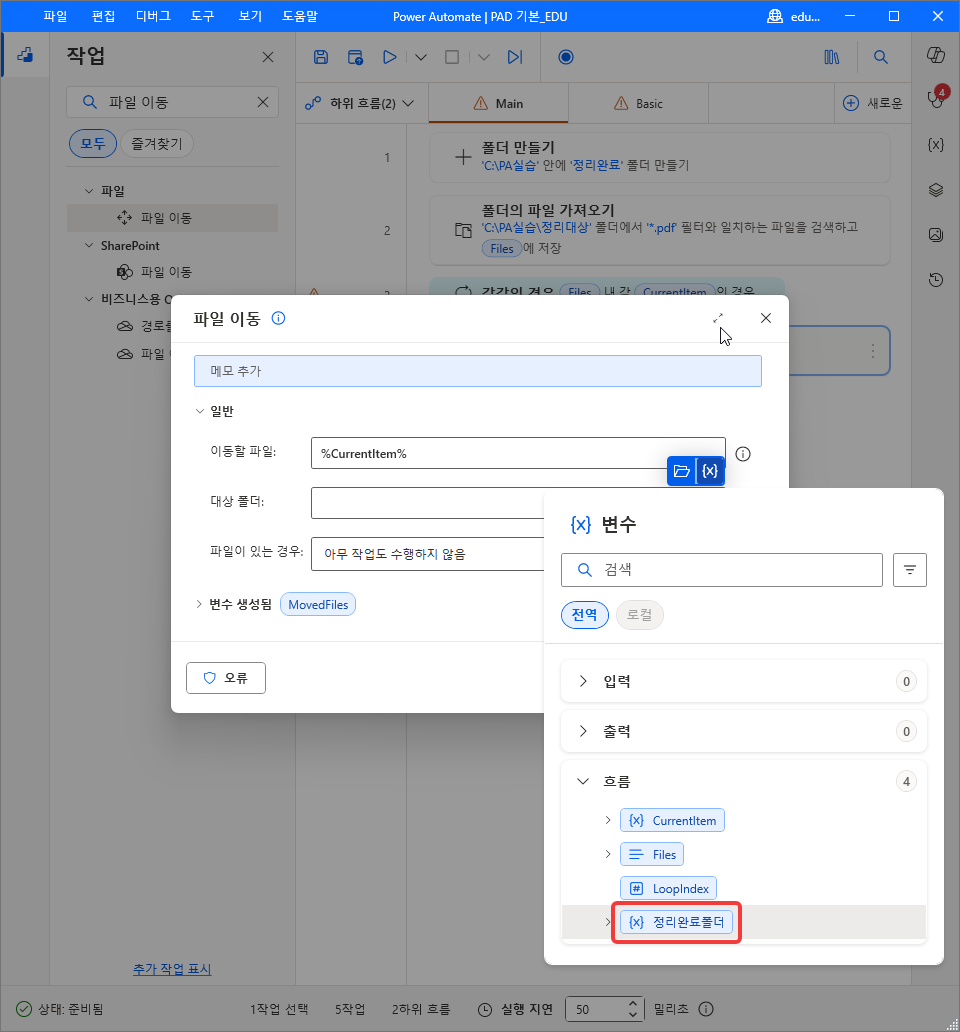Click the 오류 button

pos(226,678)
